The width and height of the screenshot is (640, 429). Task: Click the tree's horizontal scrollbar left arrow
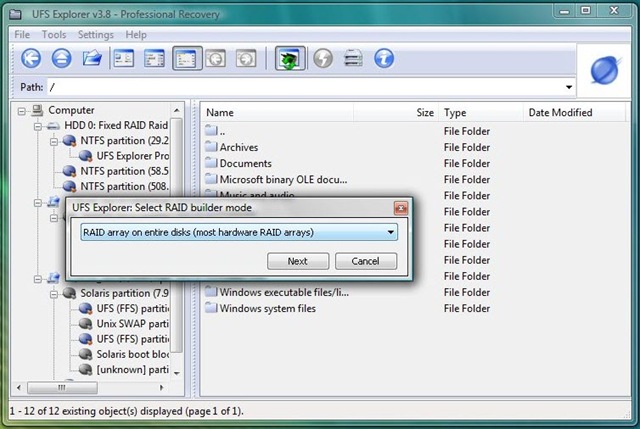coord(18,387)
